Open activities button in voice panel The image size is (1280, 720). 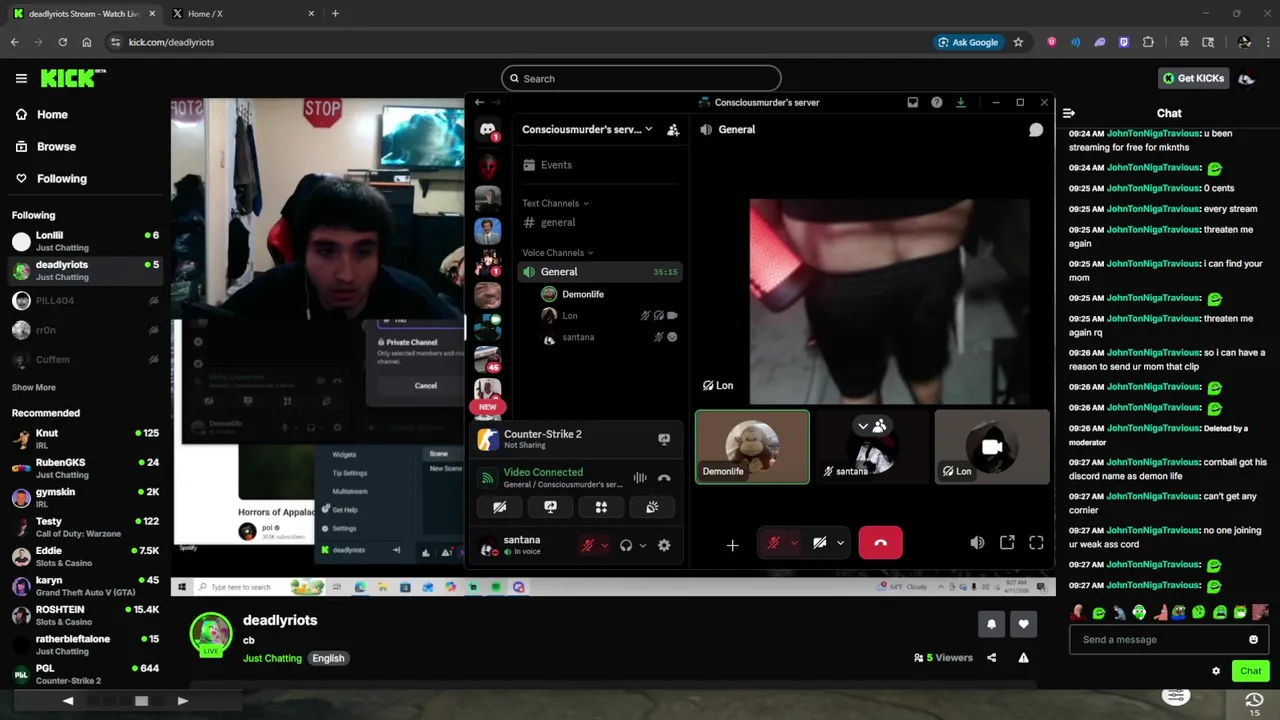click(601, 507)
